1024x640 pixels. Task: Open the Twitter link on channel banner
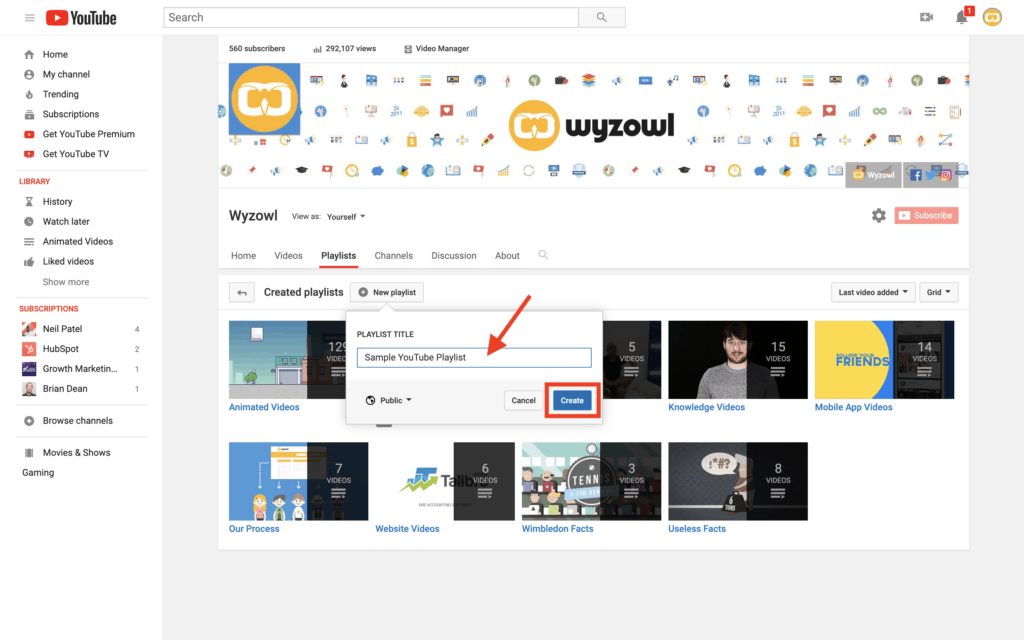click(x=931, y=175)
